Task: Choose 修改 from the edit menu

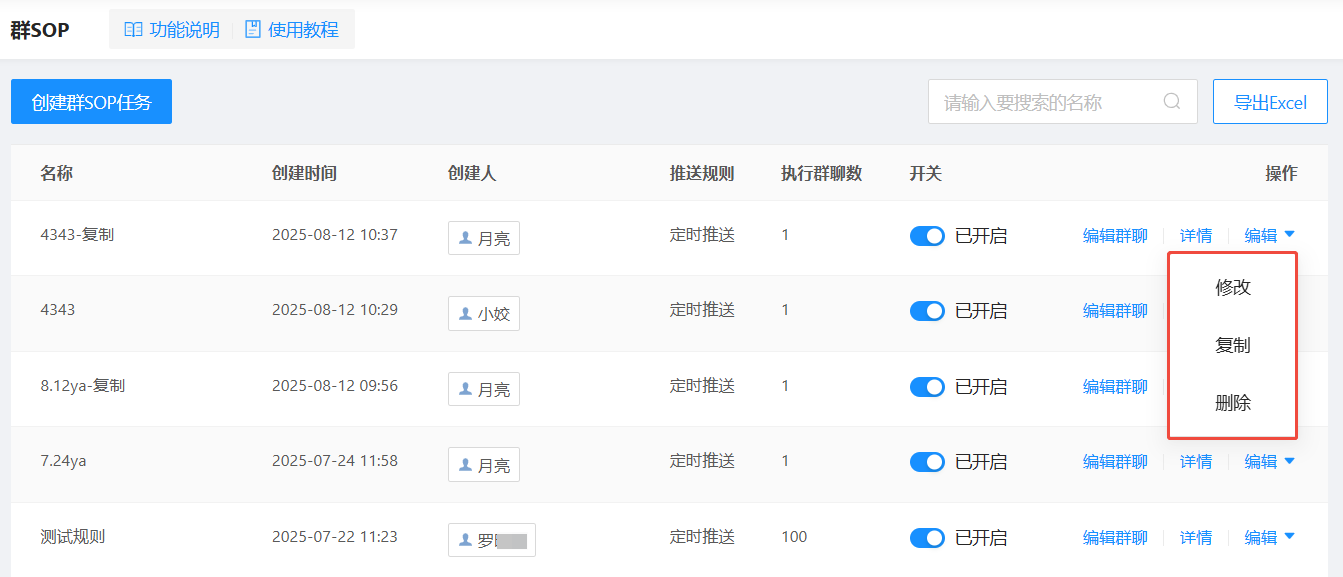Action: point(1233,287)
